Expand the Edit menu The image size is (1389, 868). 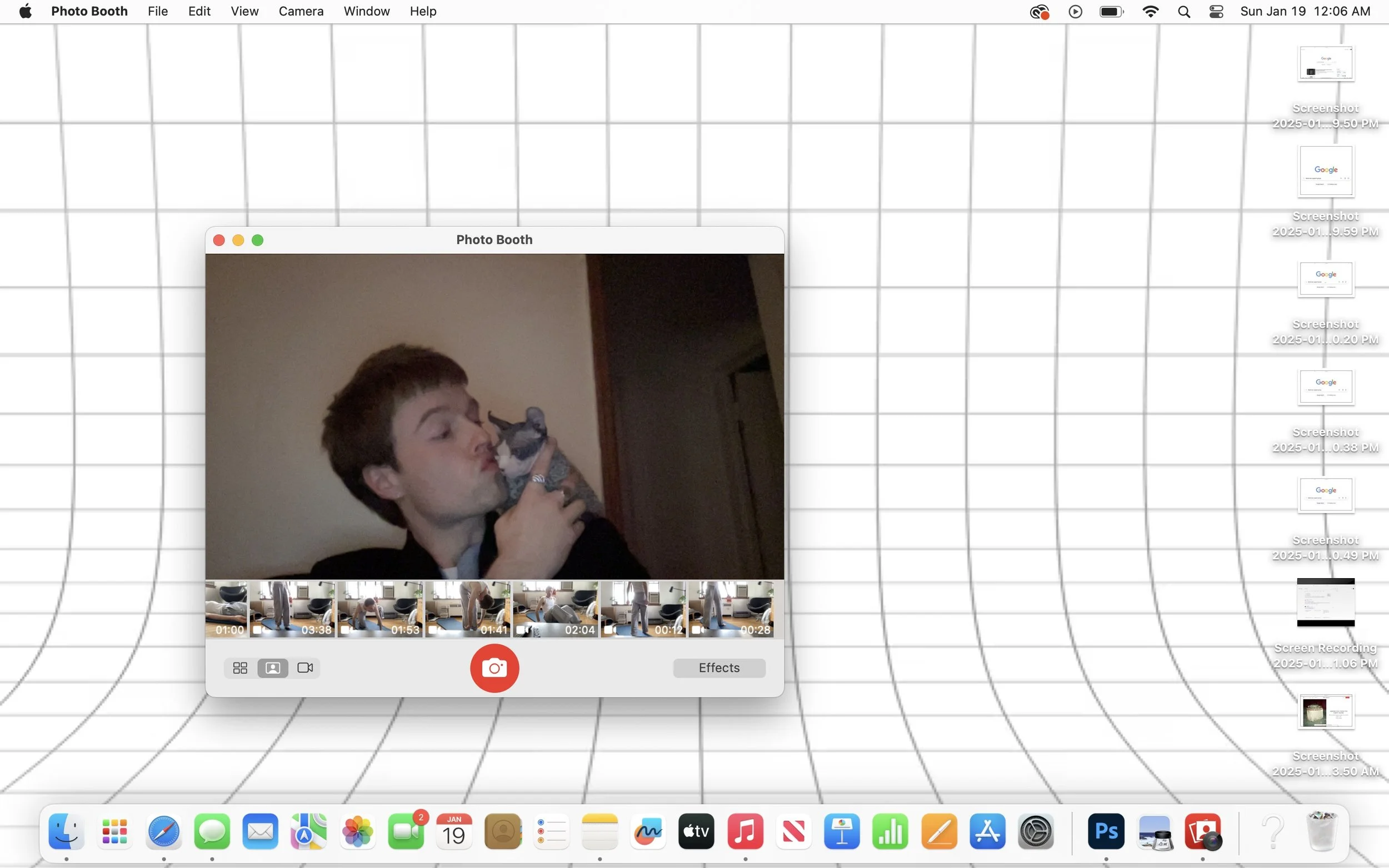point(199,12)
